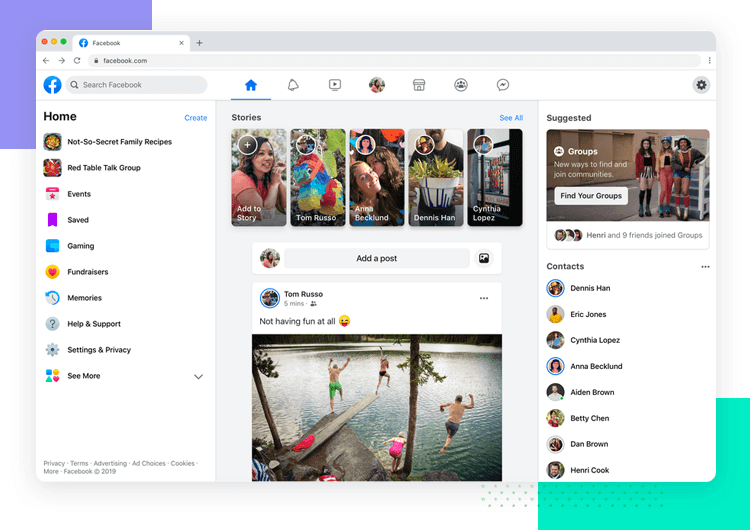Expand See More chevron in sidebar
This screenshot has width=750, height=530.
click(198, 376)
